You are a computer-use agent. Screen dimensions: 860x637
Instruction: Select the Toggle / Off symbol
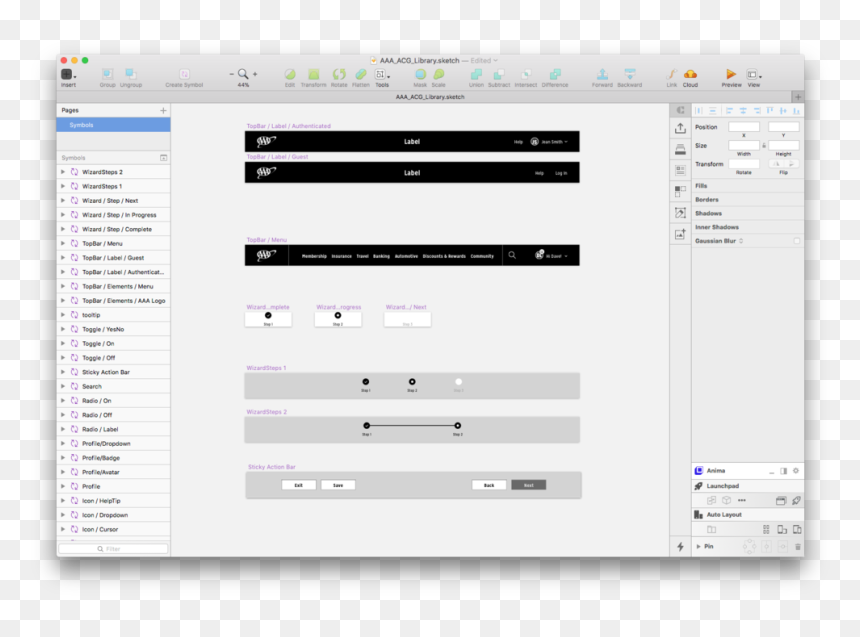114,358
